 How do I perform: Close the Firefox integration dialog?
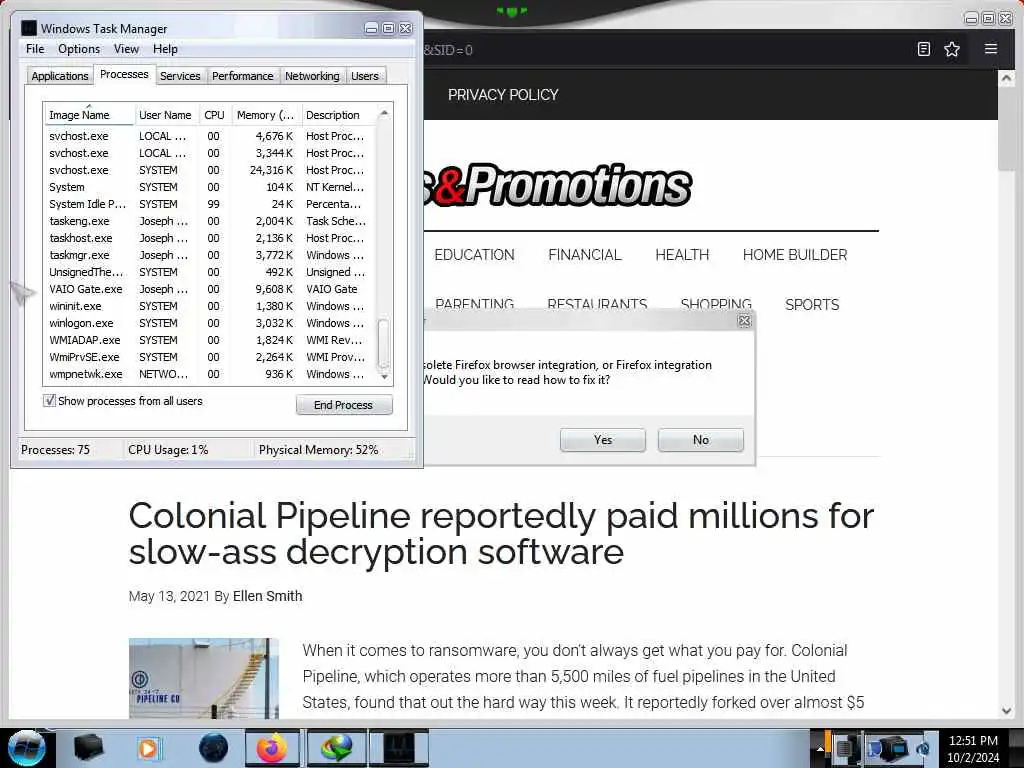point(744,321)
